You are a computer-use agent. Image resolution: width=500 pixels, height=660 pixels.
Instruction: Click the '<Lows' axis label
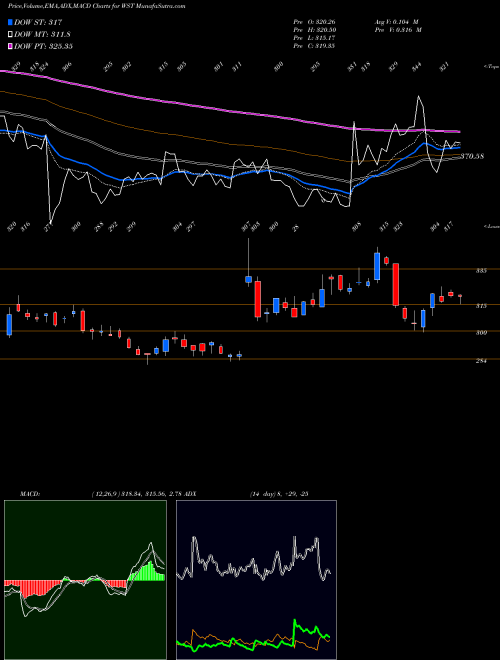point(491,226)
